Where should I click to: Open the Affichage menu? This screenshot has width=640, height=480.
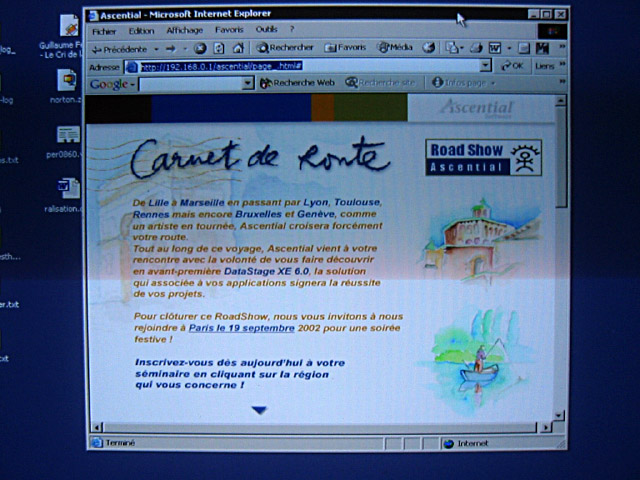coord(184,30)
